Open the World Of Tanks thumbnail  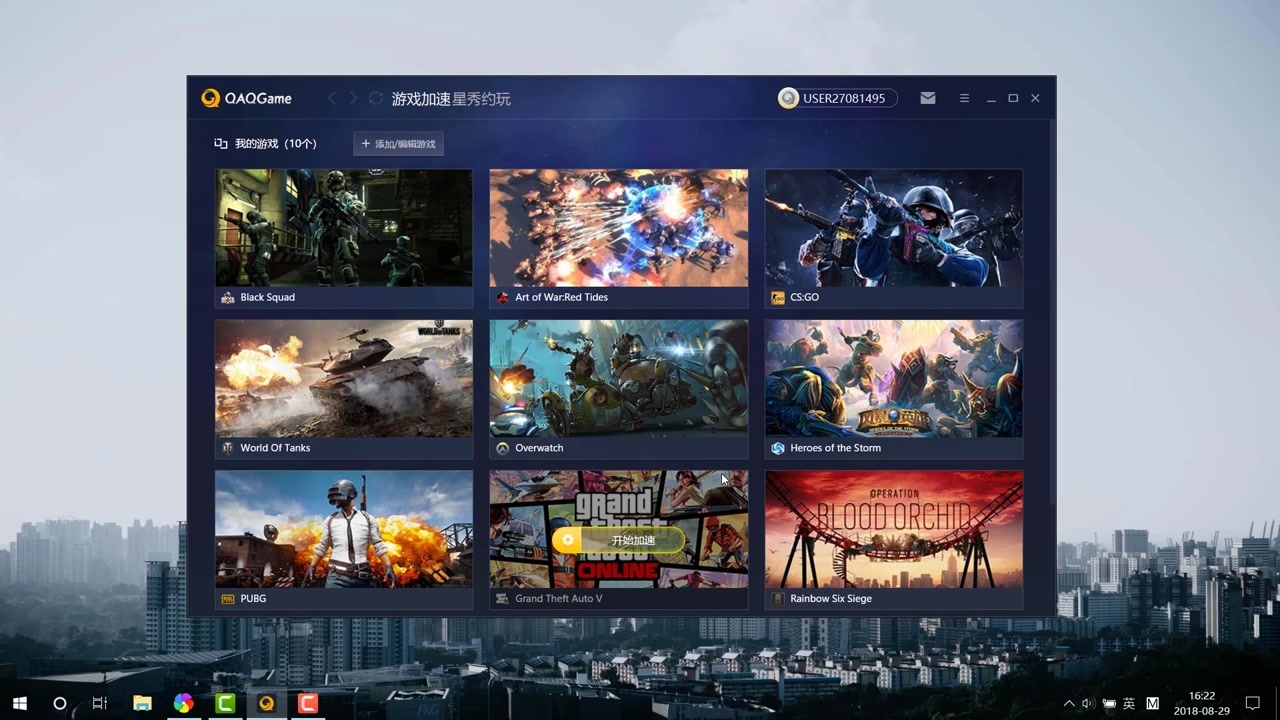click(x=344, y=378)
